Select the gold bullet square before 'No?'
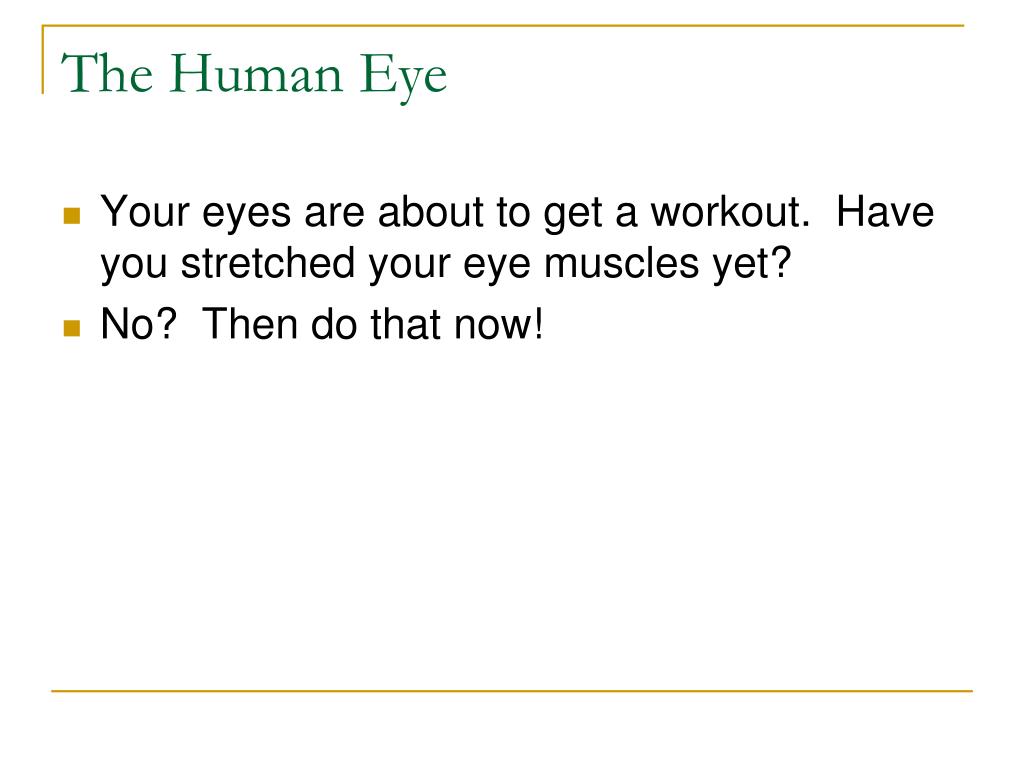This screenshot has width=1024, height=768. (72, 328)
